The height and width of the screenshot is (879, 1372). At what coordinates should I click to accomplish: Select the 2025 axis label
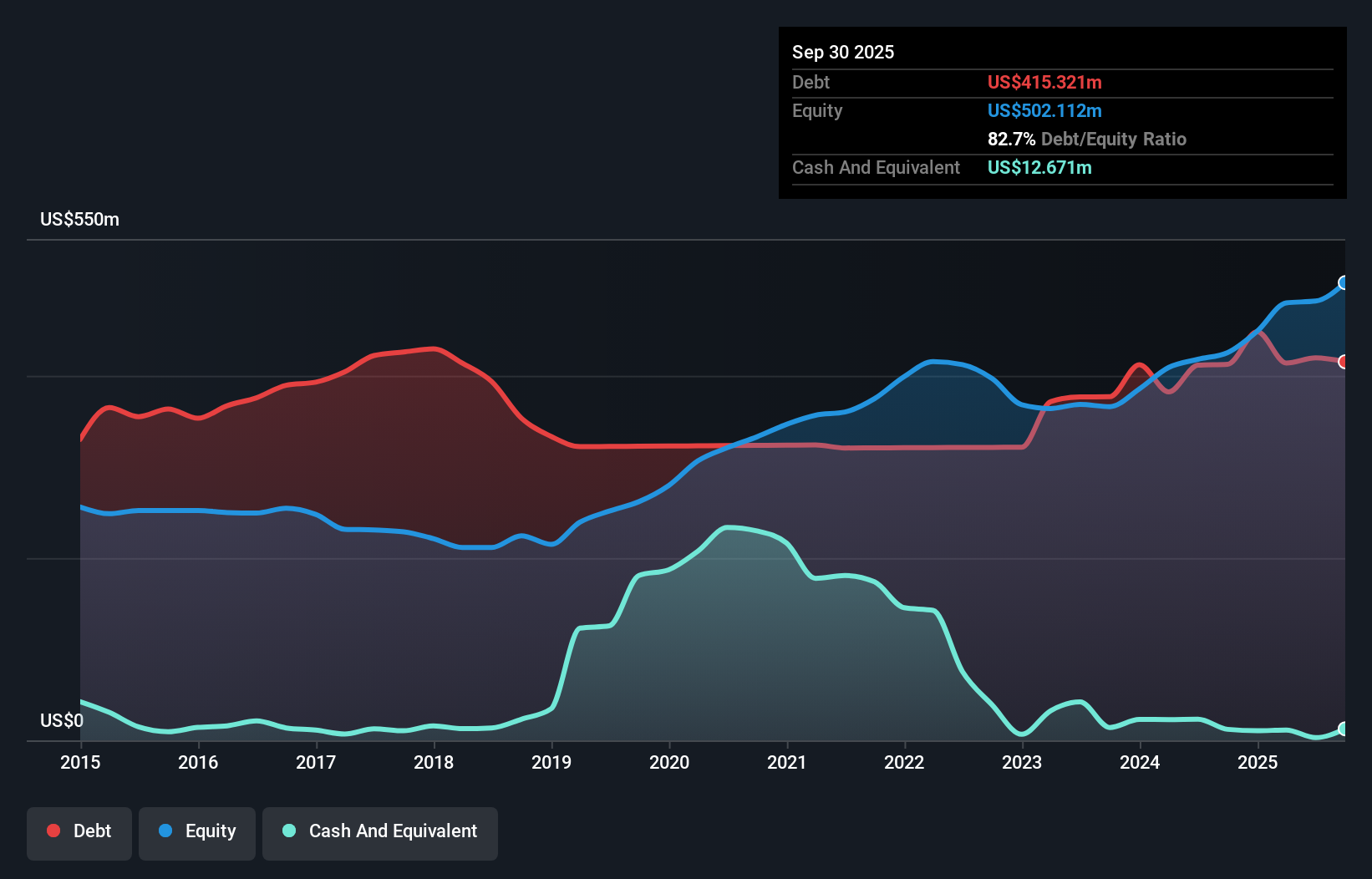click(1258, 763)
